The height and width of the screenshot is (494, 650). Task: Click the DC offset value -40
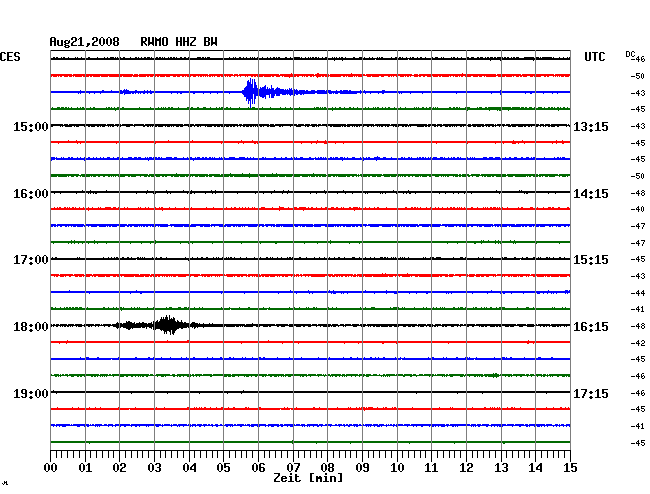pyautogui.click(x=638, y=209)
